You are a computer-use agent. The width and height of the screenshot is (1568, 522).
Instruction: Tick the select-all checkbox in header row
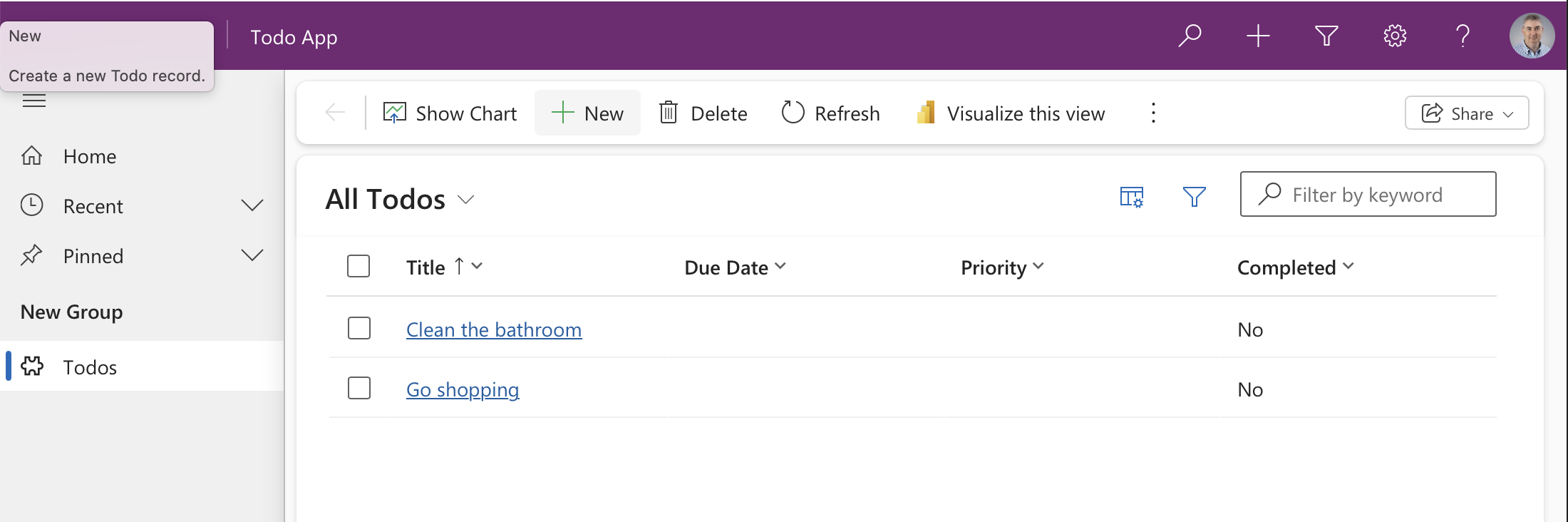point(359,266)
